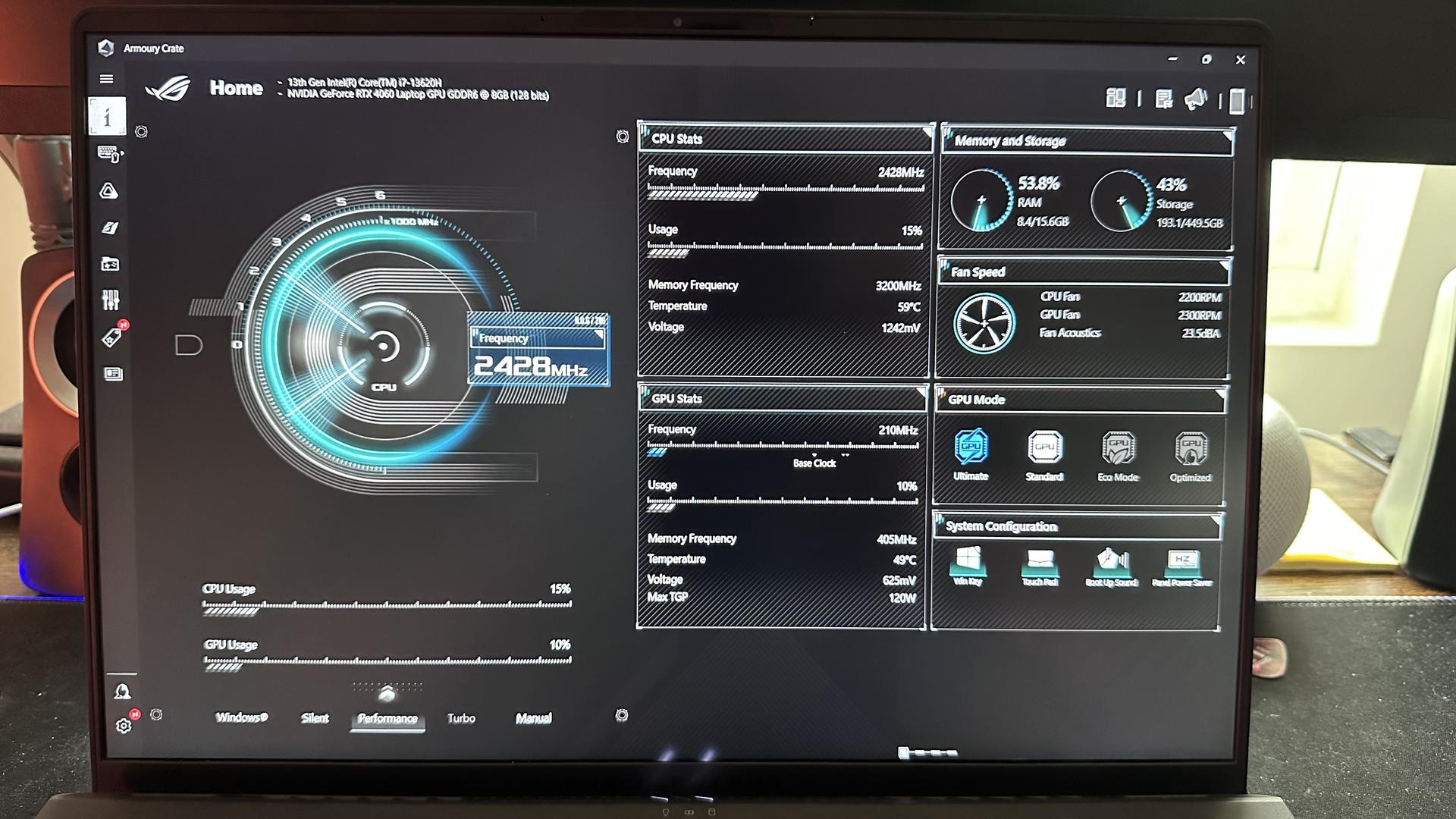Click the Max TGP 120W value
Image resolution: width=1456 pixels, height=819 pixels.
[902, 598]
